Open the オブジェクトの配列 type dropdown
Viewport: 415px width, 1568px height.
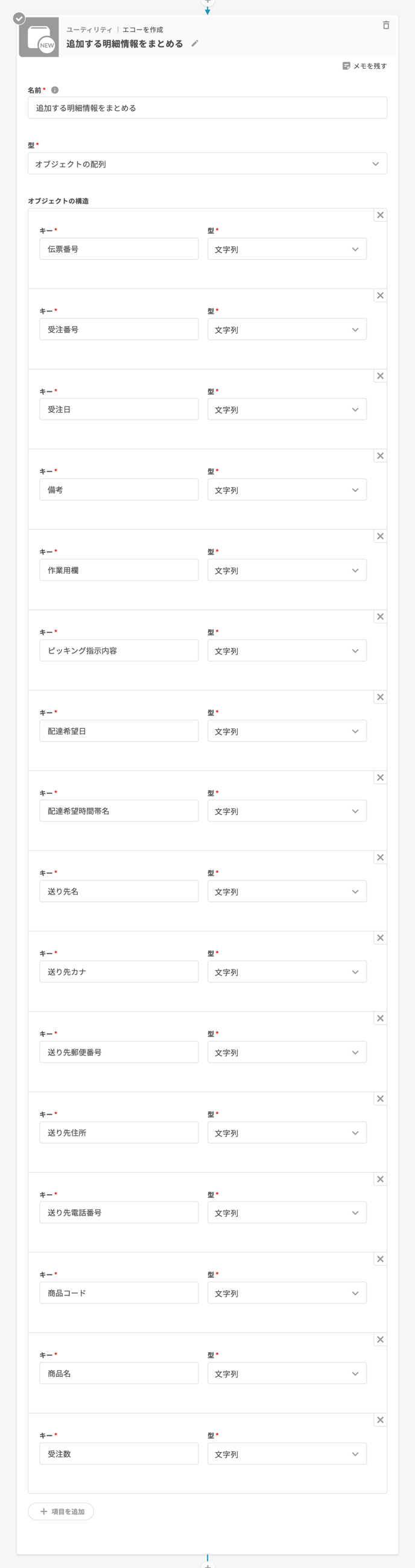pyautogui.click(x=207, y=164)
